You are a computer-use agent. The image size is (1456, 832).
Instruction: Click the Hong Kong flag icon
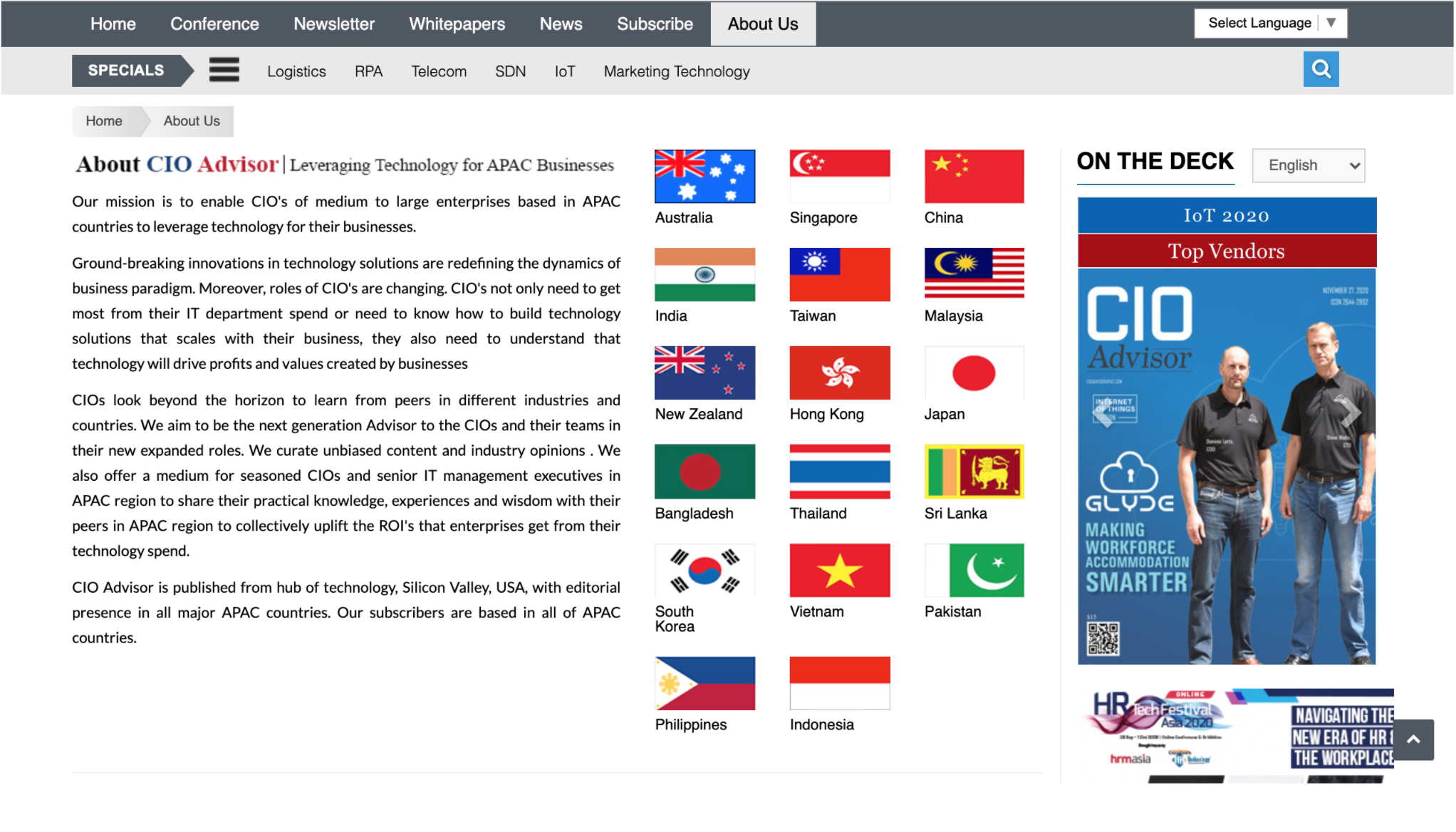840,373
